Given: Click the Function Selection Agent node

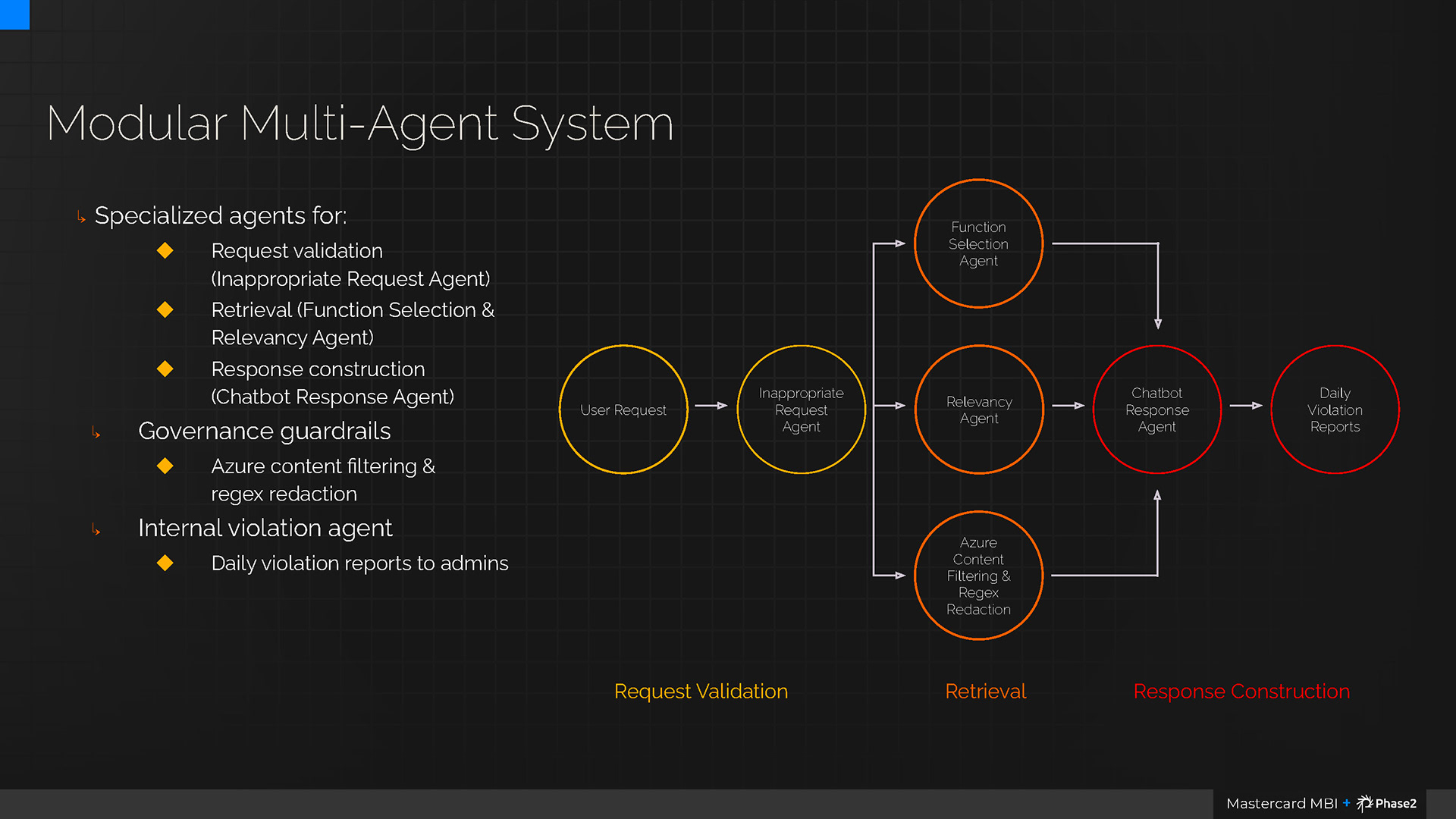Looking at the screenshot, I should click(x=979, y=243).
